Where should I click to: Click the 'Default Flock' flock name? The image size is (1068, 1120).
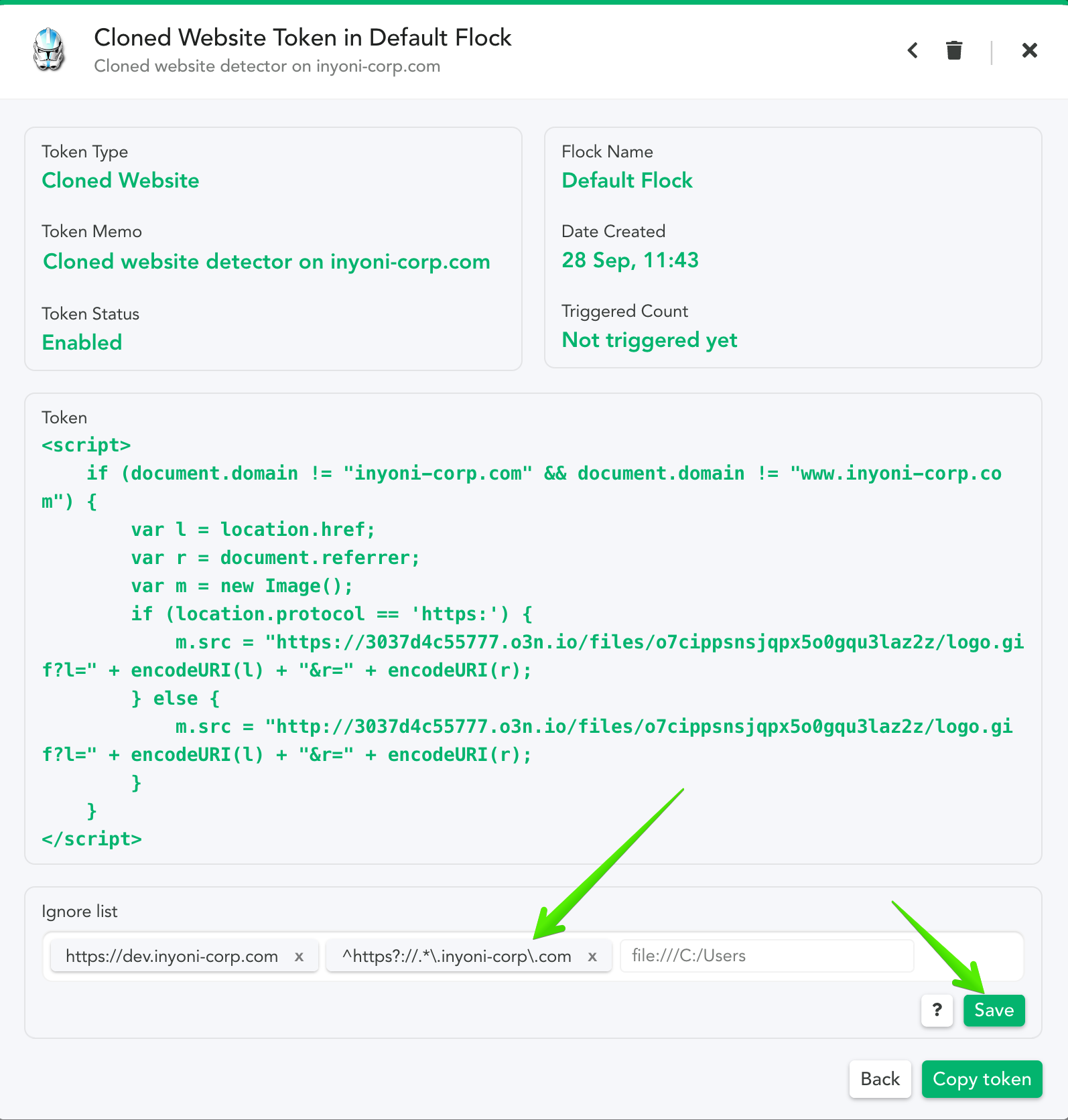point(627,180)
